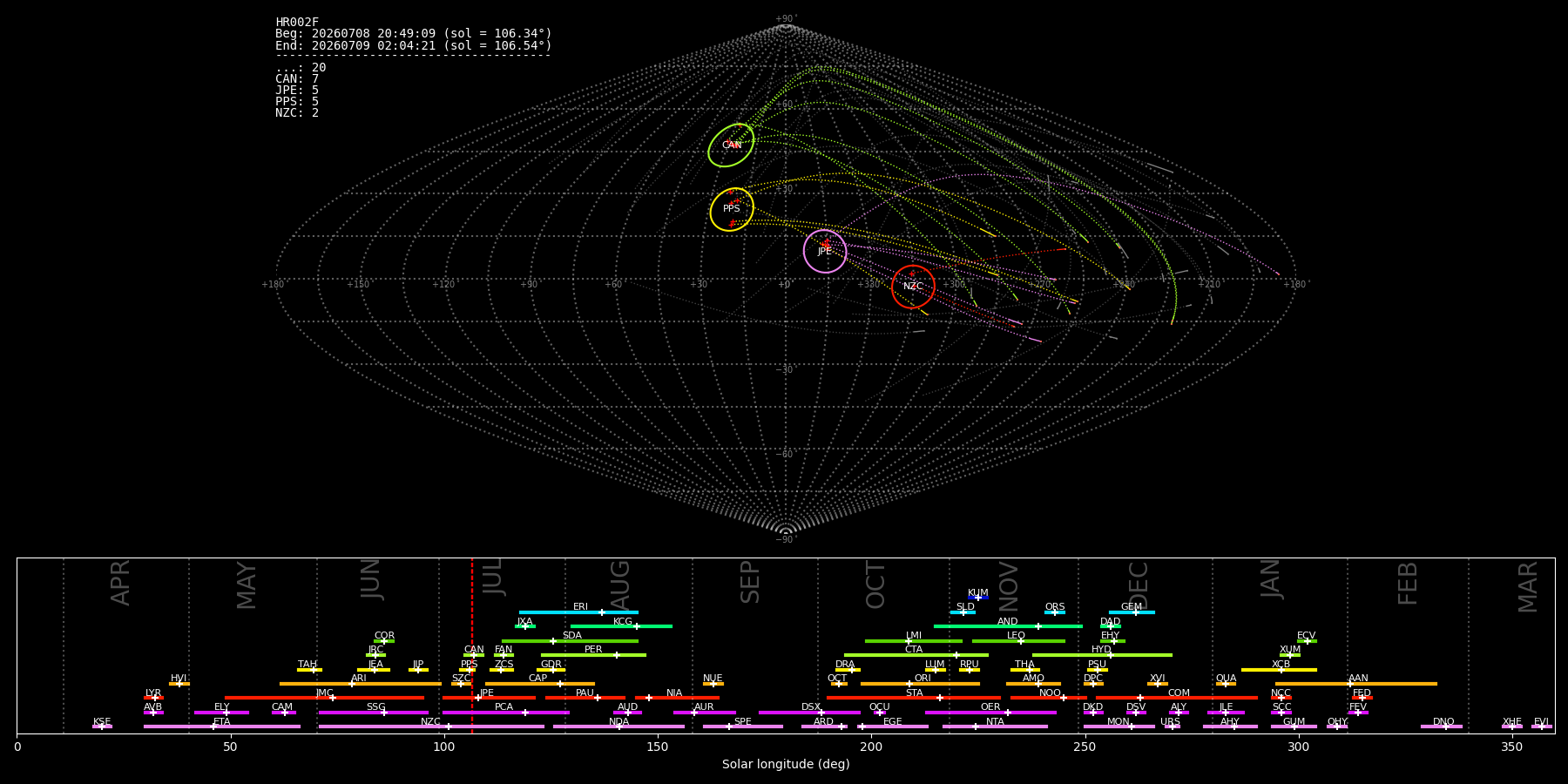Click the CAN radiant circle on sky map
Viewport: 1568px width, 784px height.
click(x=731, y=145)
